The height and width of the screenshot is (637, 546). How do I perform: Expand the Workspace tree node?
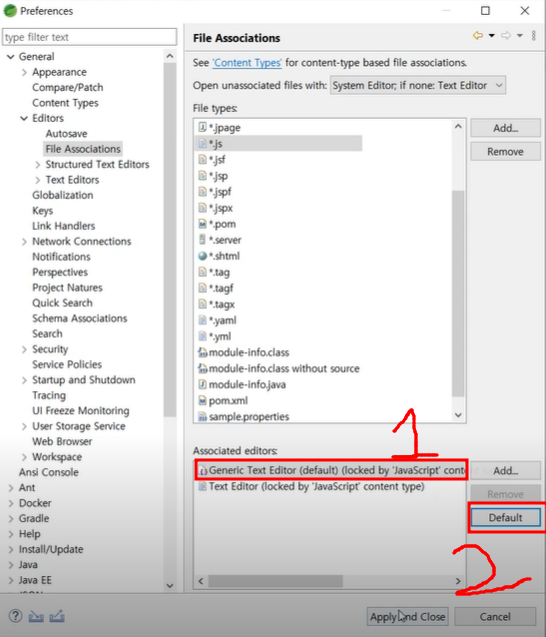coord(24,457)
